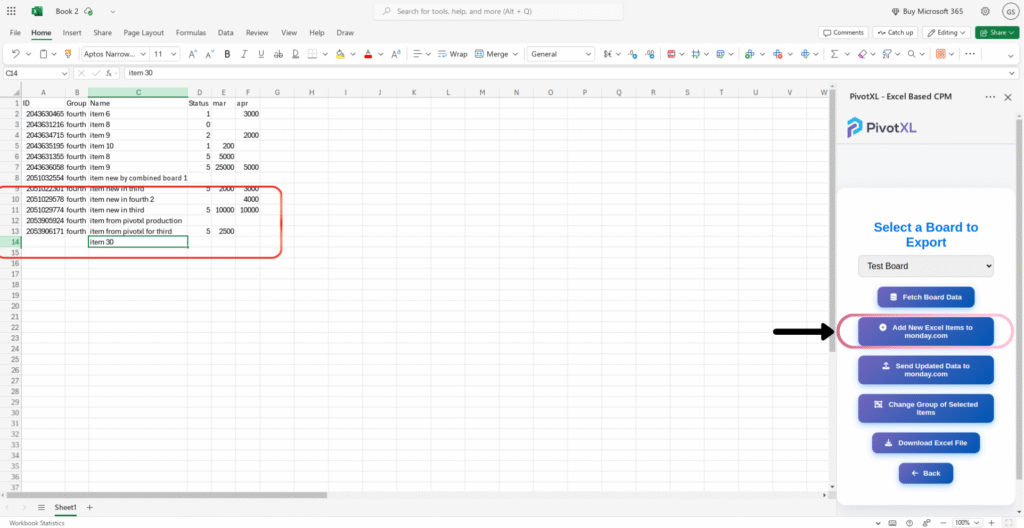Toggle strikethrough formatting

pyautogui.click(x=278, y=54)
